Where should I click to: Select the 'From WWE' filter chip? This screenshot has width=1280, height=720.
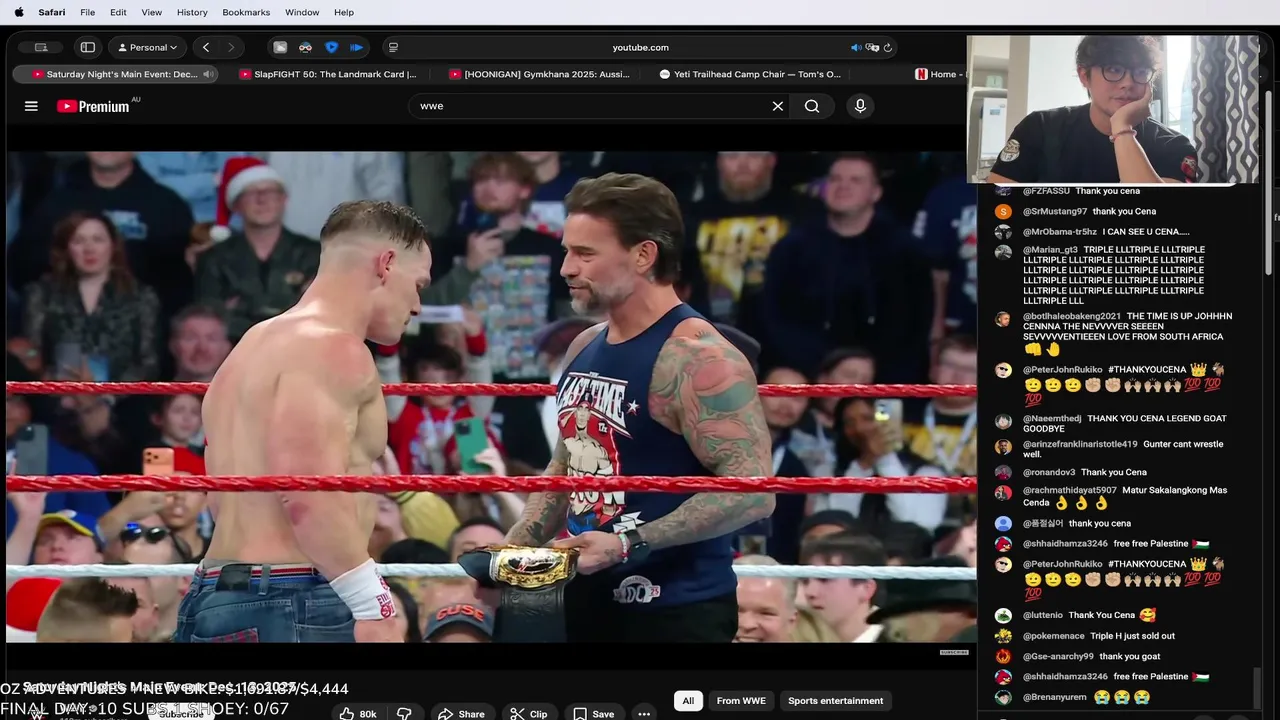[741, 701]
